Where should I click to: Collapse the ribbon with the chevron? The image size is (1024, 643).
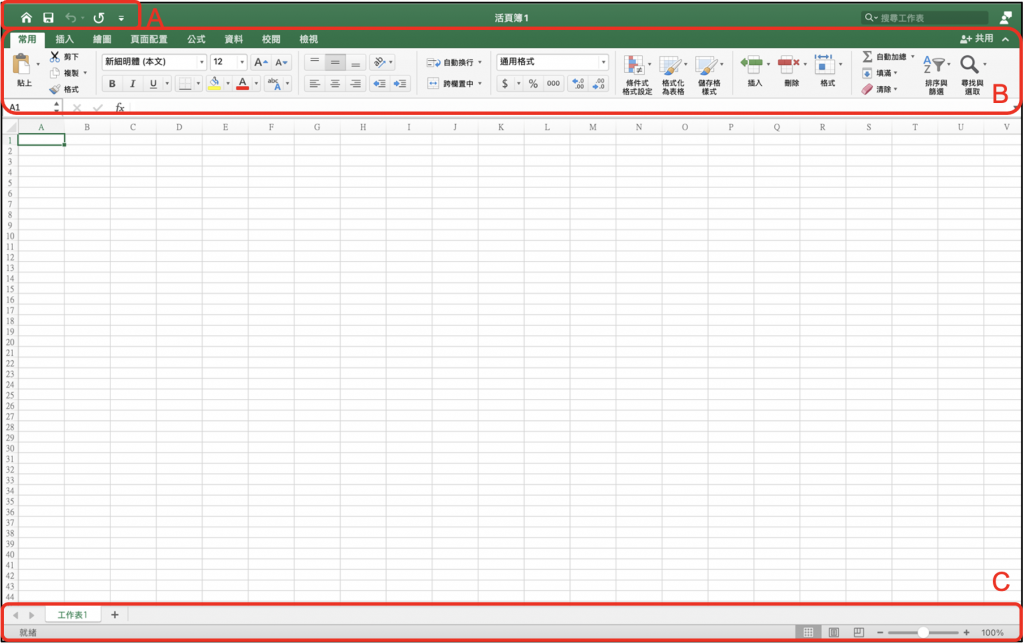click(x=1006, y=39)
